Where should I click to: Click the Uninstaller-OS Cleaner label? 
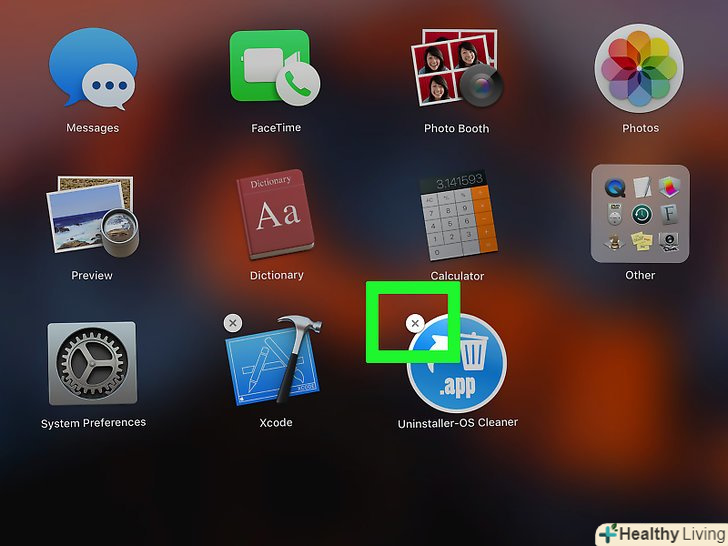click(457, 423)
